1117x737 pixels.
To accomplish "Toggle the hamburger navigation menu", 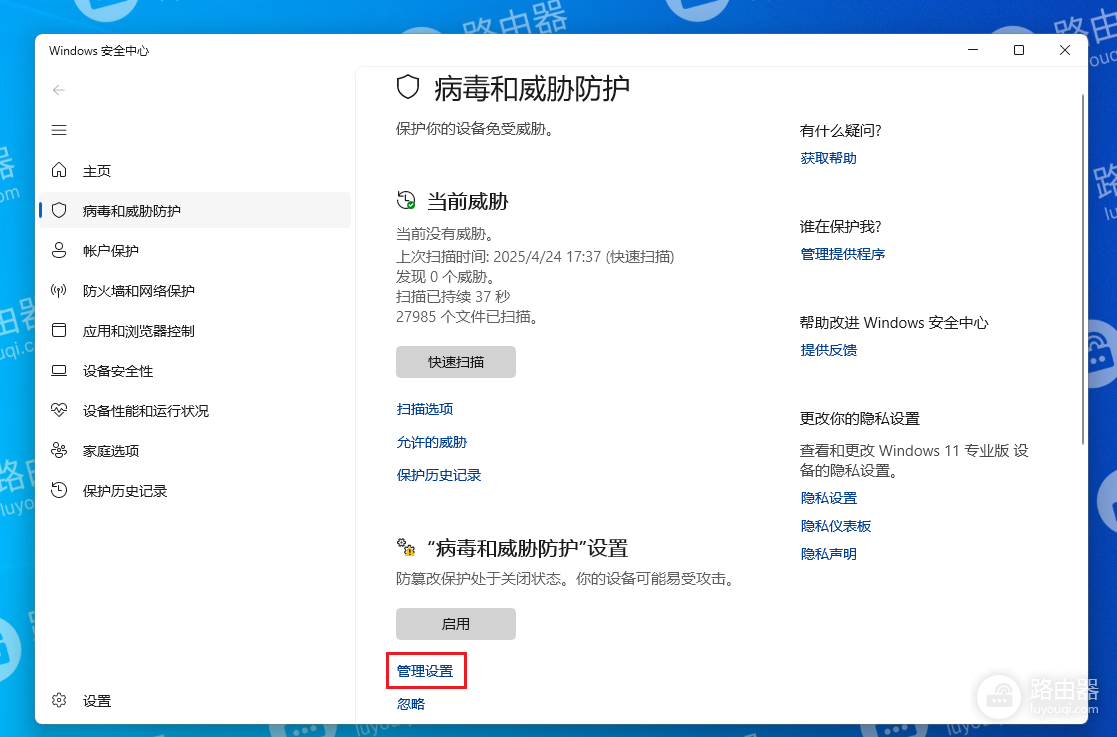I will pos(59,130).
